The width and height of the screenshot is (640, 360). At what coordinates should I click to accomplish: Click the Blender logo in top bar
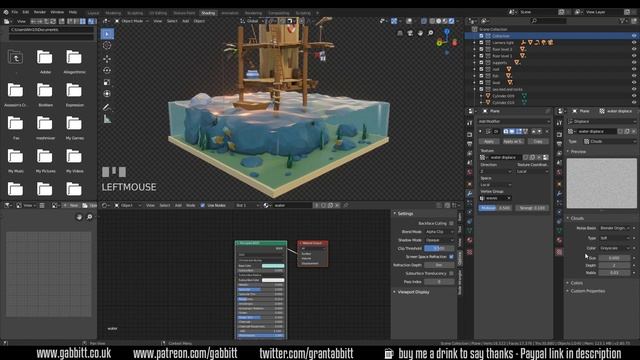point(6,12)
